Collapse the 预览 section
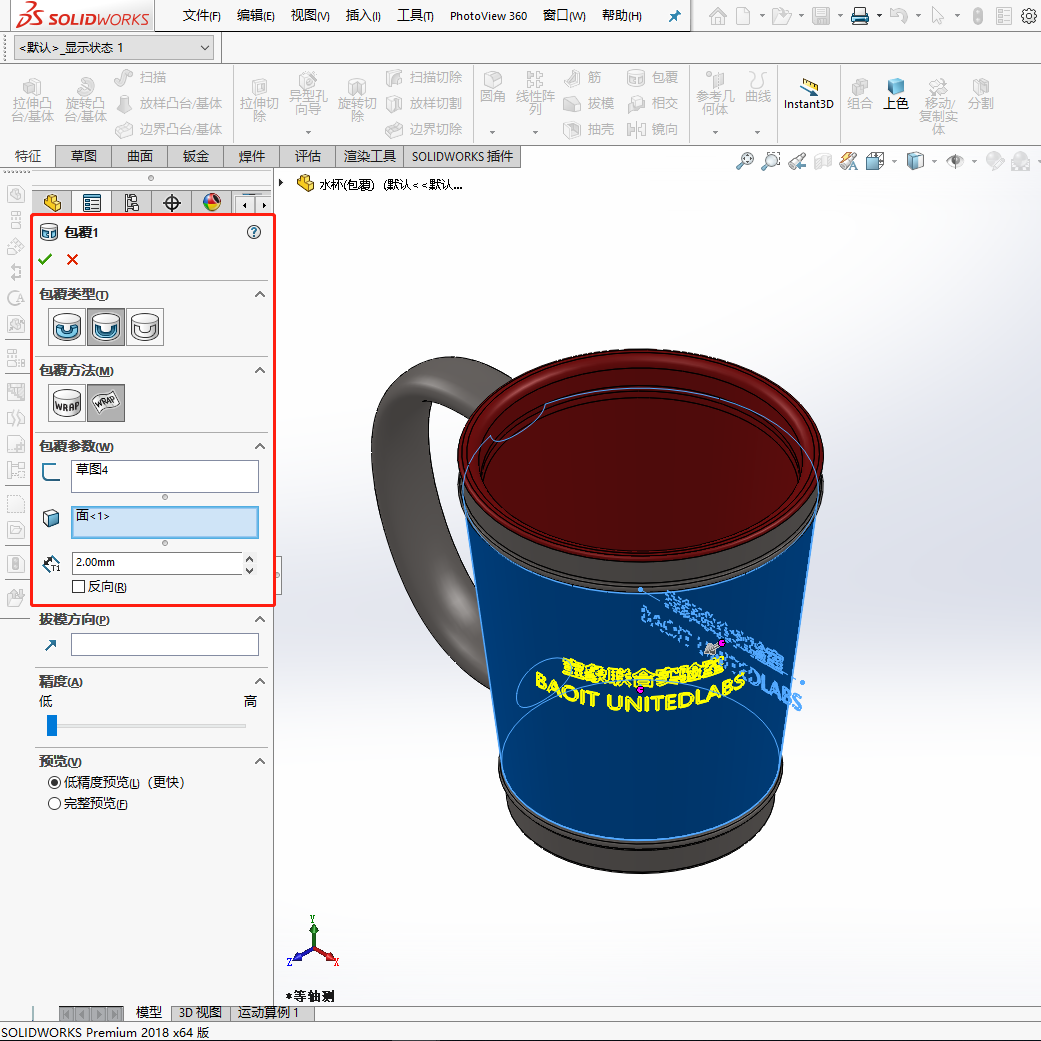Screen dimensions: 1041x1041 (x=260, y=761)
